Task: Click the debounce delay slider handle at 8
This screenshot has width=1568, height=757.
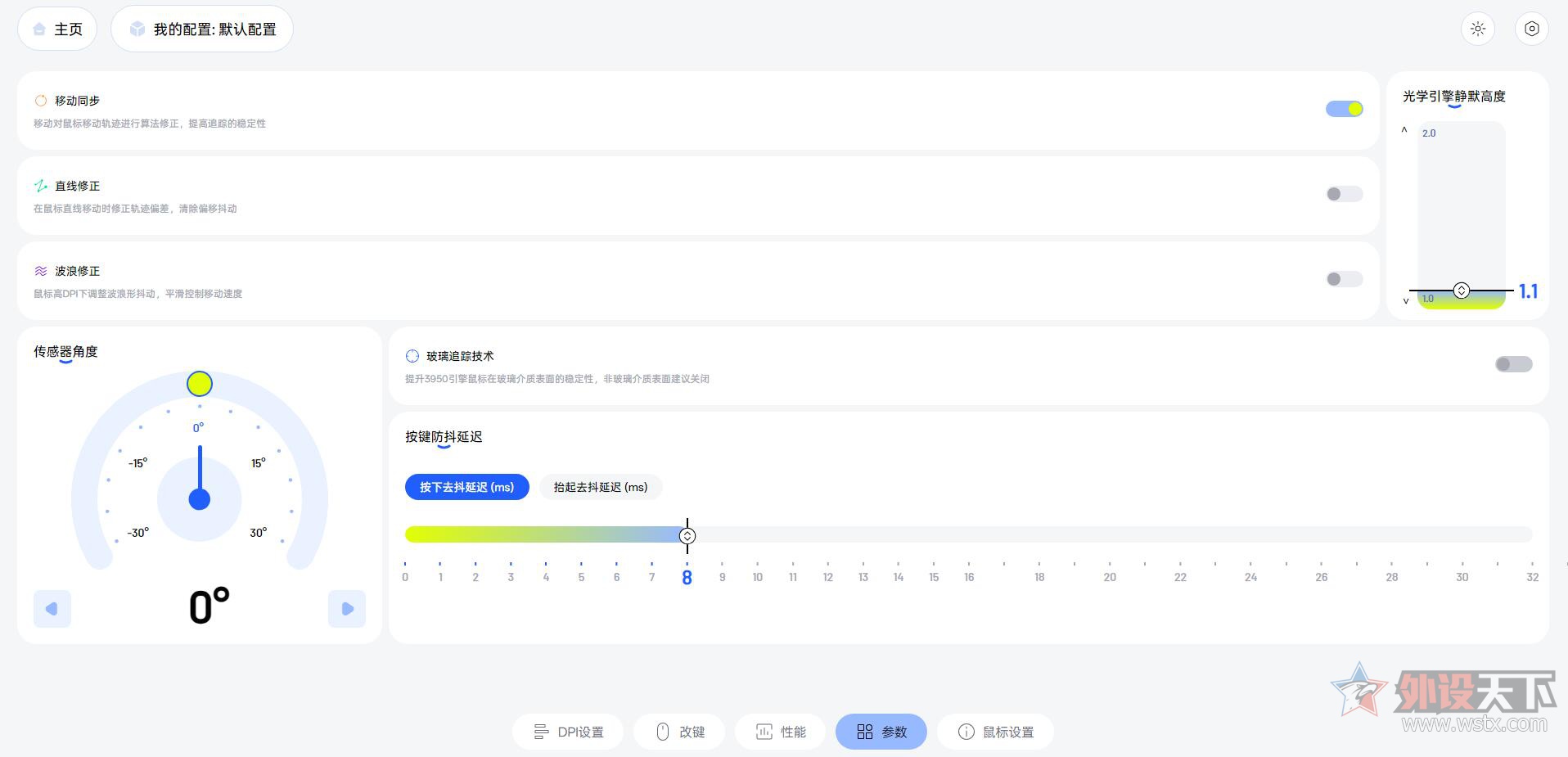Action: click(687, 536)
